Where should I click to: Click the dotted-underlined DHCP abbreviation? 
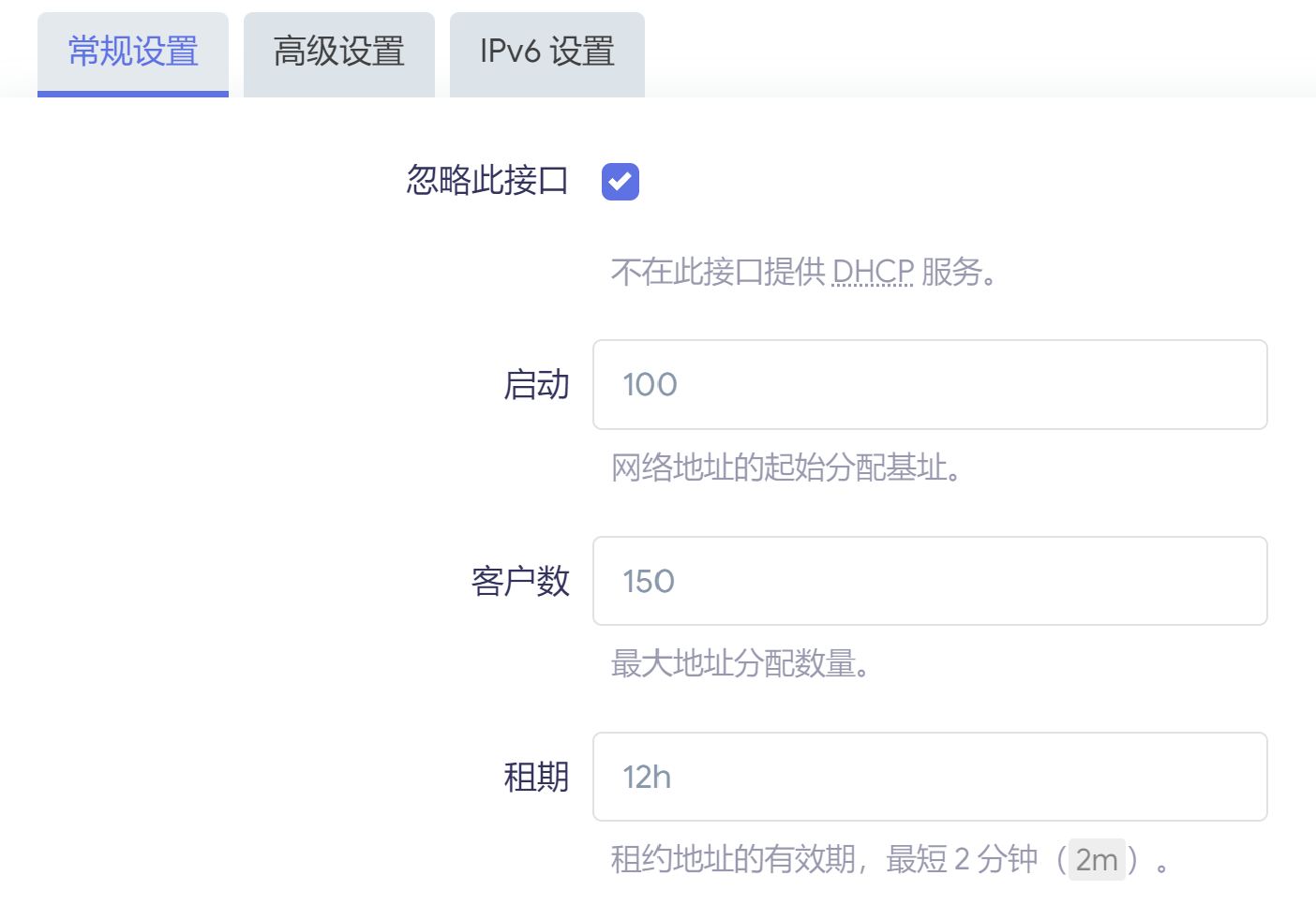click(873, 272)
